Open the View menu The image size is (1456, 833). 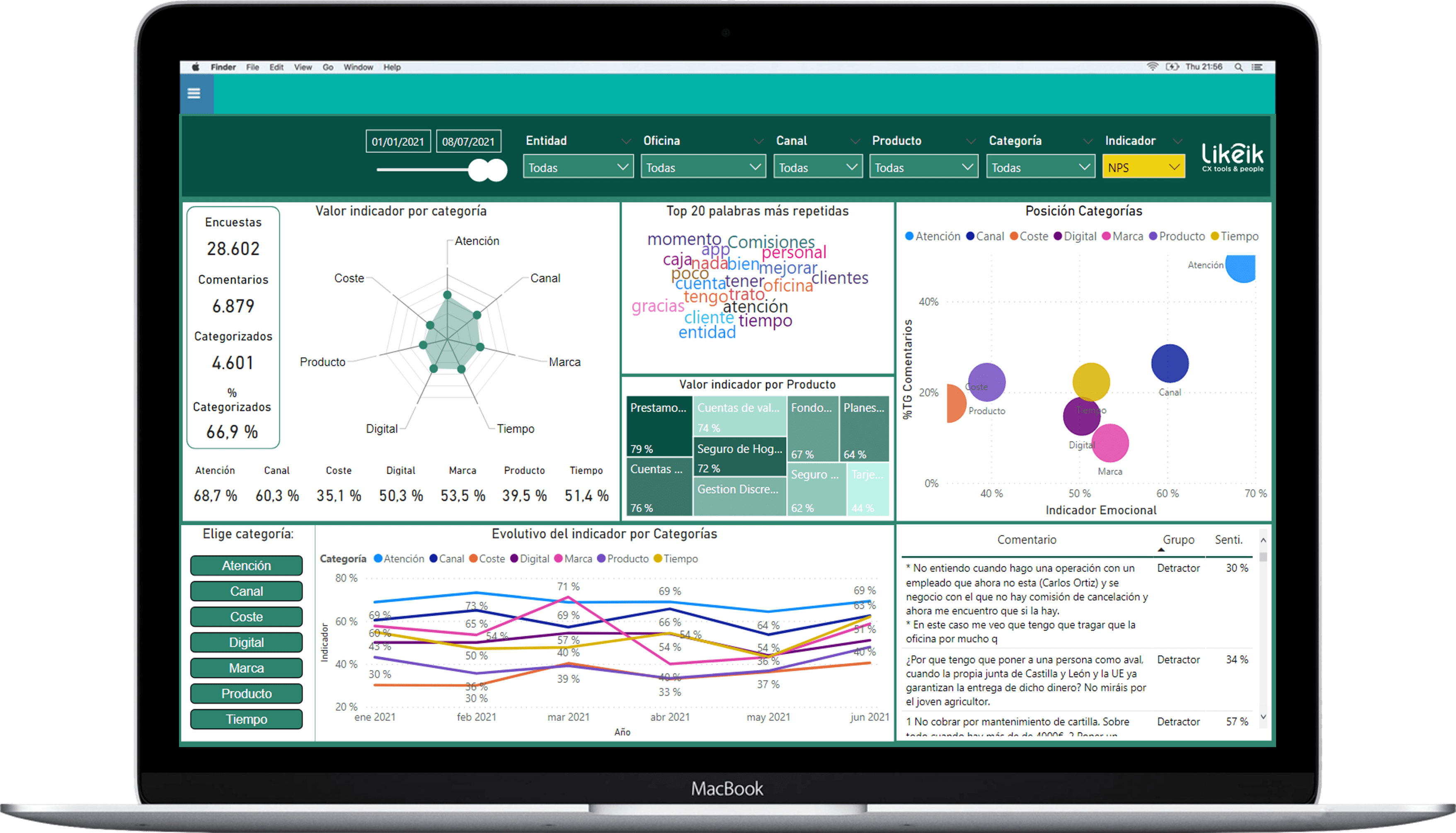(303, 67)
